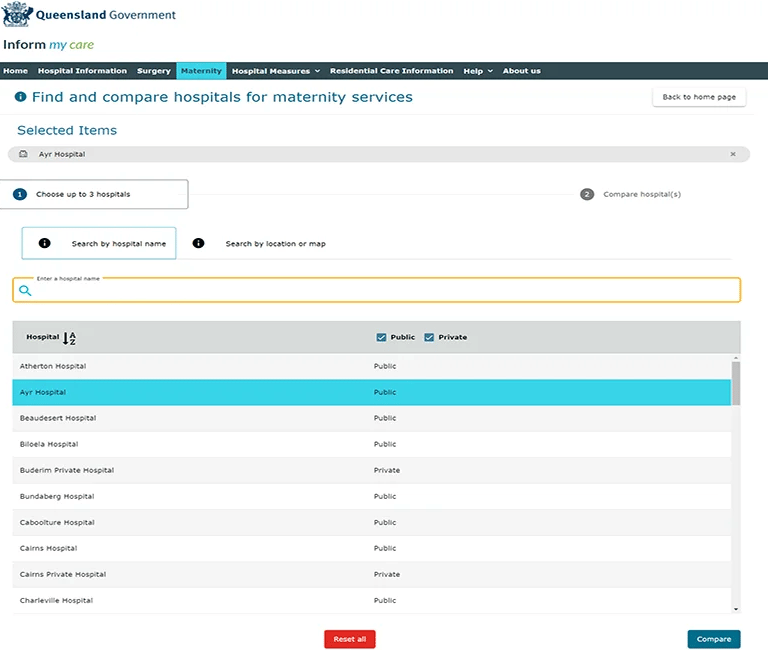Click the info icon beside the page heading
The height and width of the screenshot is (650, 768).
(21, 97)
